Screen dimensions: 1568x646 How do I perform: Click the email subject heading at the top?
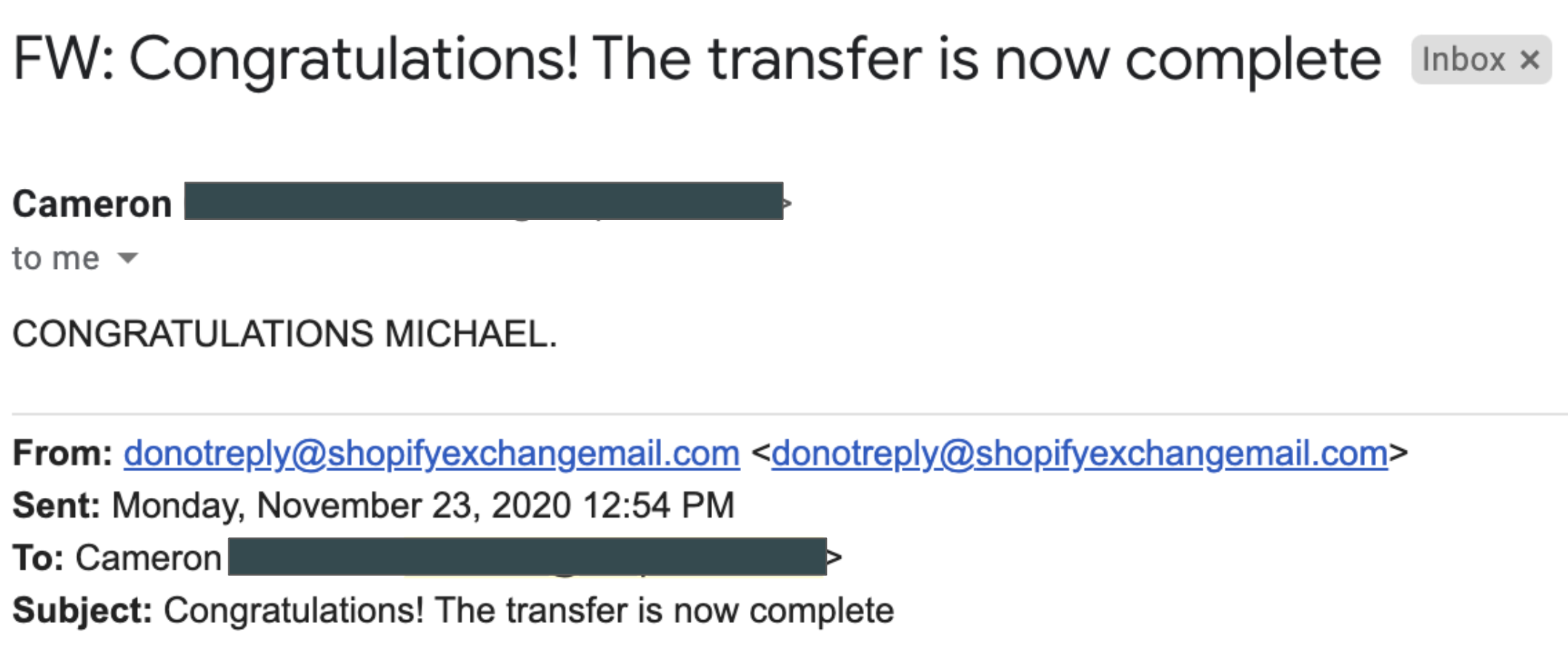(x=697, y=59)
